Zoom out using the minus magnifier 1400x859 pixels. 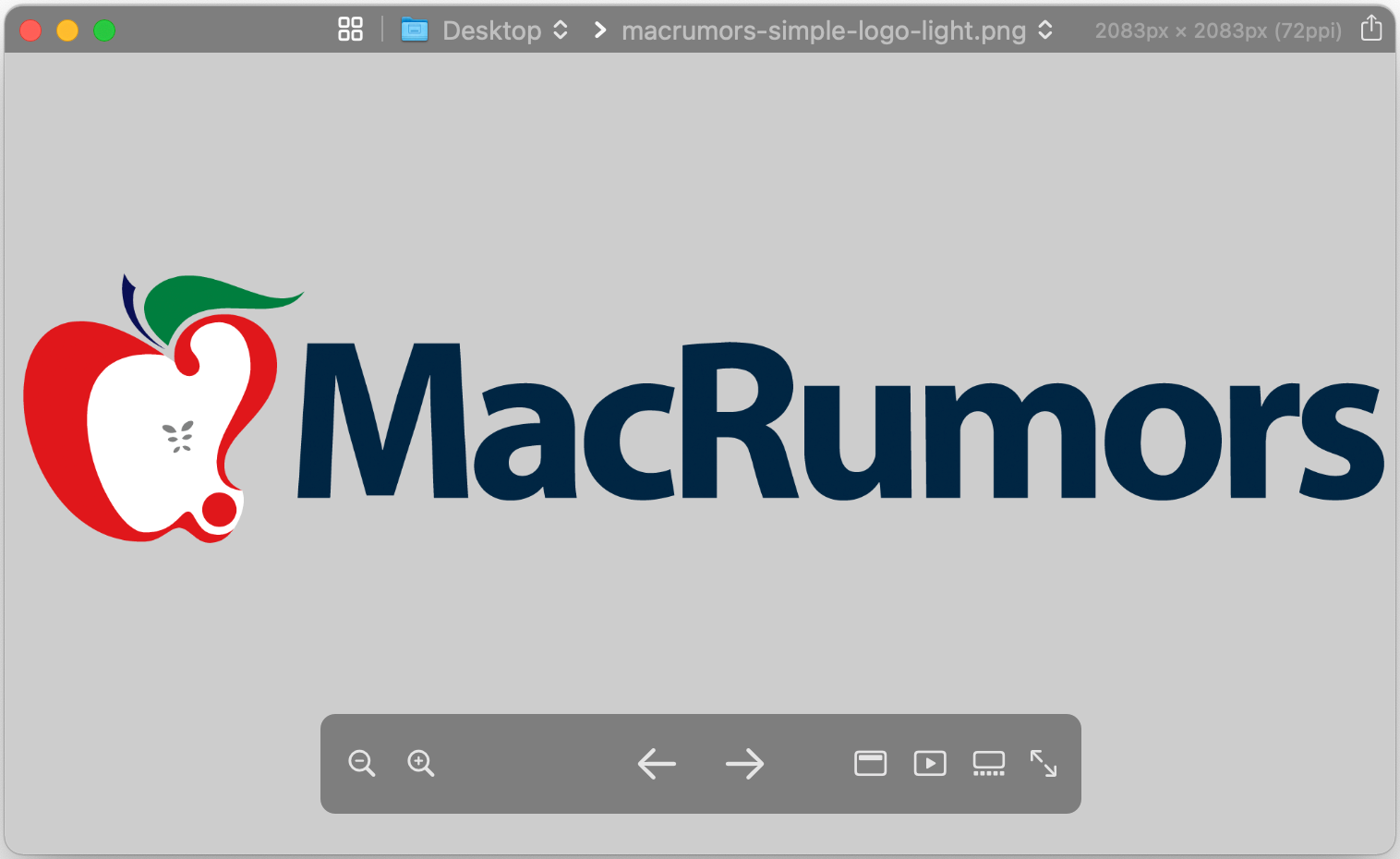361,763
